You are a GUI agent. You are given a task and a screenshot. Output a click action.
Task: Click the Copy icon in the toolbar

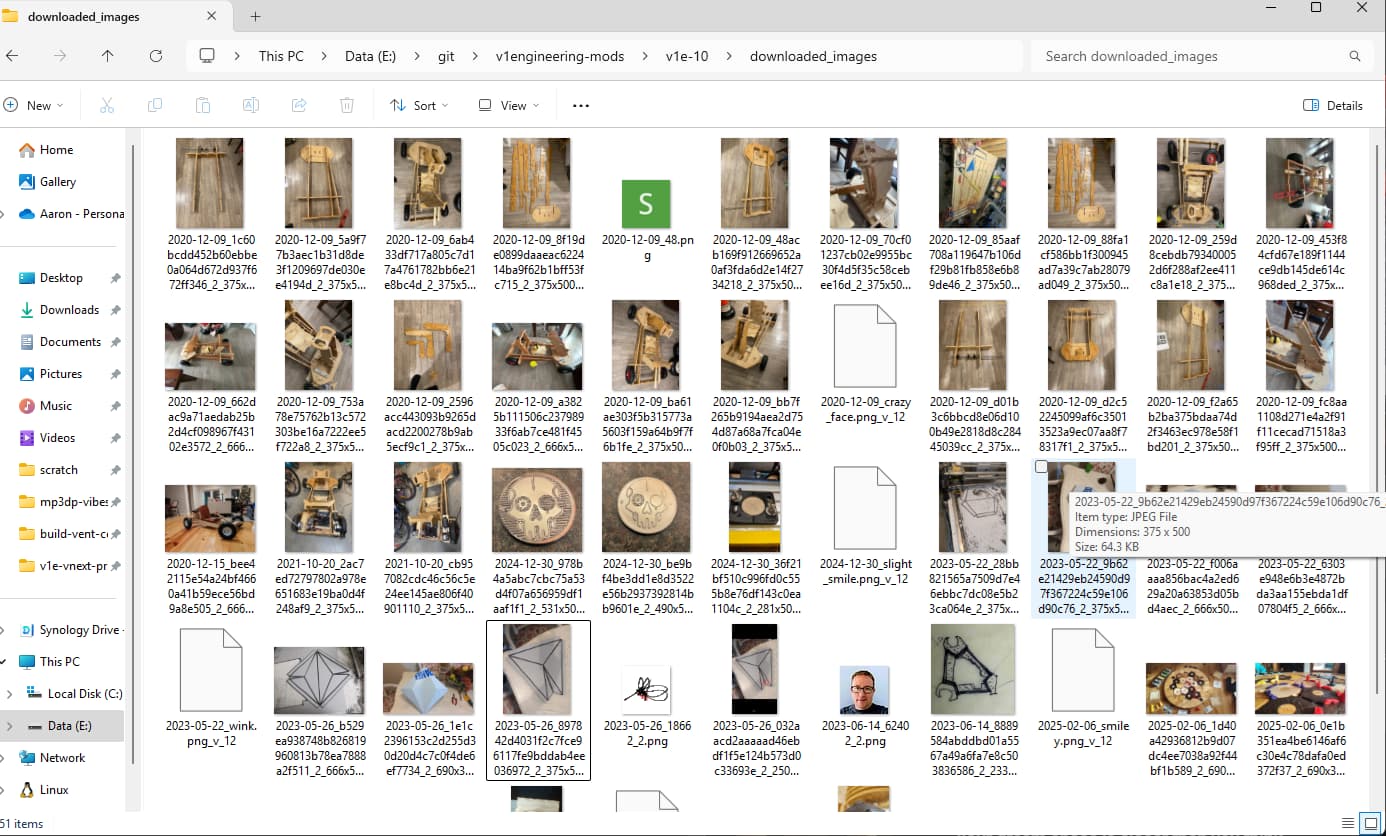coord(155,105)
